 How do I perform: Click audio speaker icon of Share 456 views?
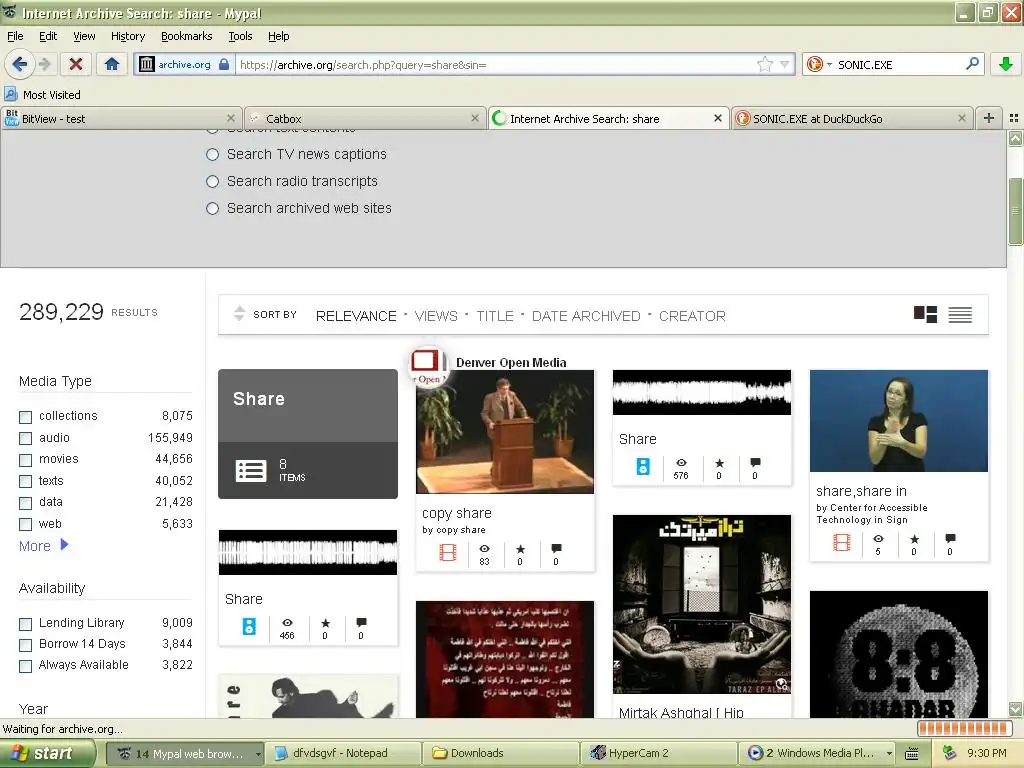(x=249, y=626)
